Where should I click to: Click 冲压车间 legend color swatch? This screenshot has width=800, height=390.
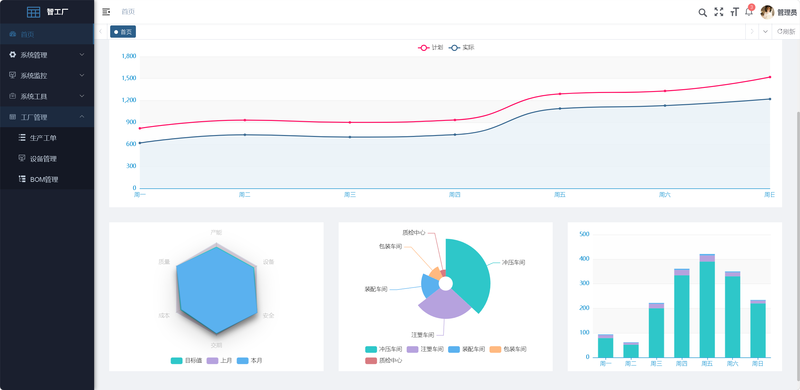(371, 349)
